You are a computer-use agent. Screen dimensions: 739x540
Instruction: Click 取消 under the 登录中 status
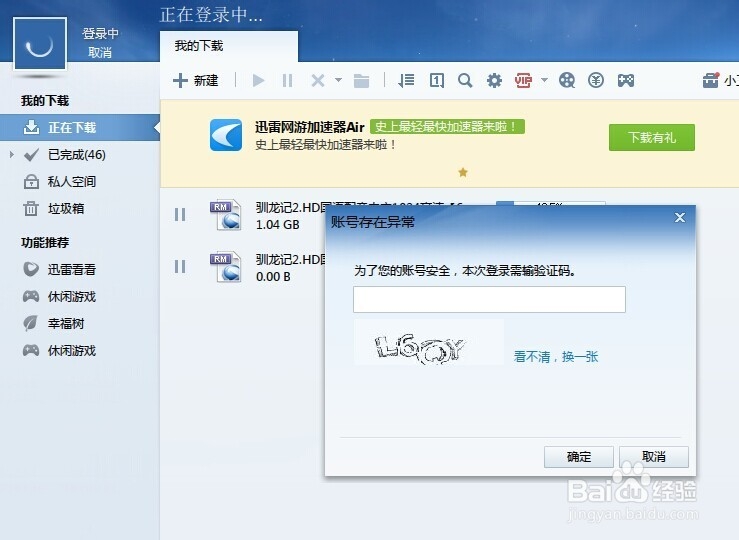[100, 52]
